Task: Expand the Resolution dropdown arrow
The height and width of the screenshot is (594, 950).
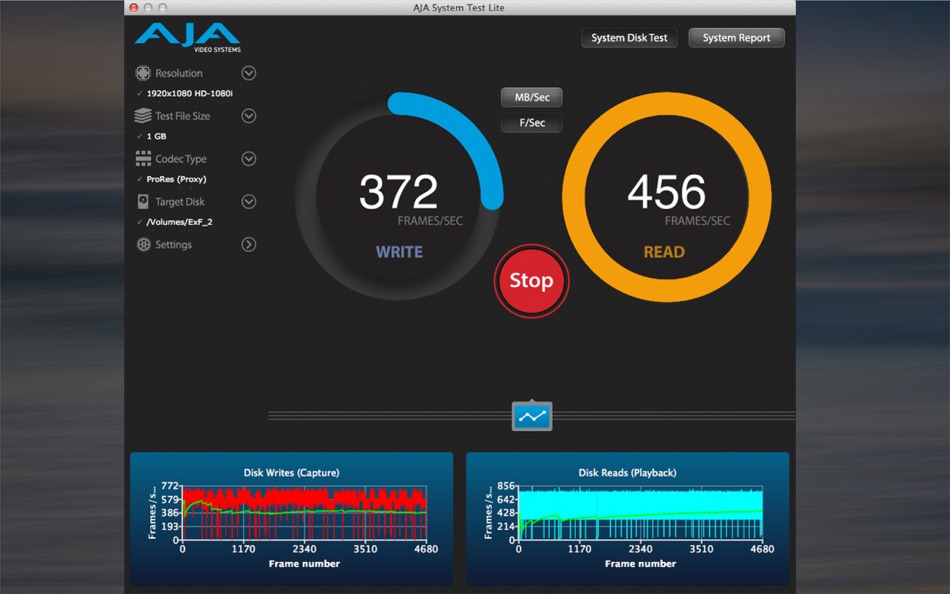Action: [248, 73]
